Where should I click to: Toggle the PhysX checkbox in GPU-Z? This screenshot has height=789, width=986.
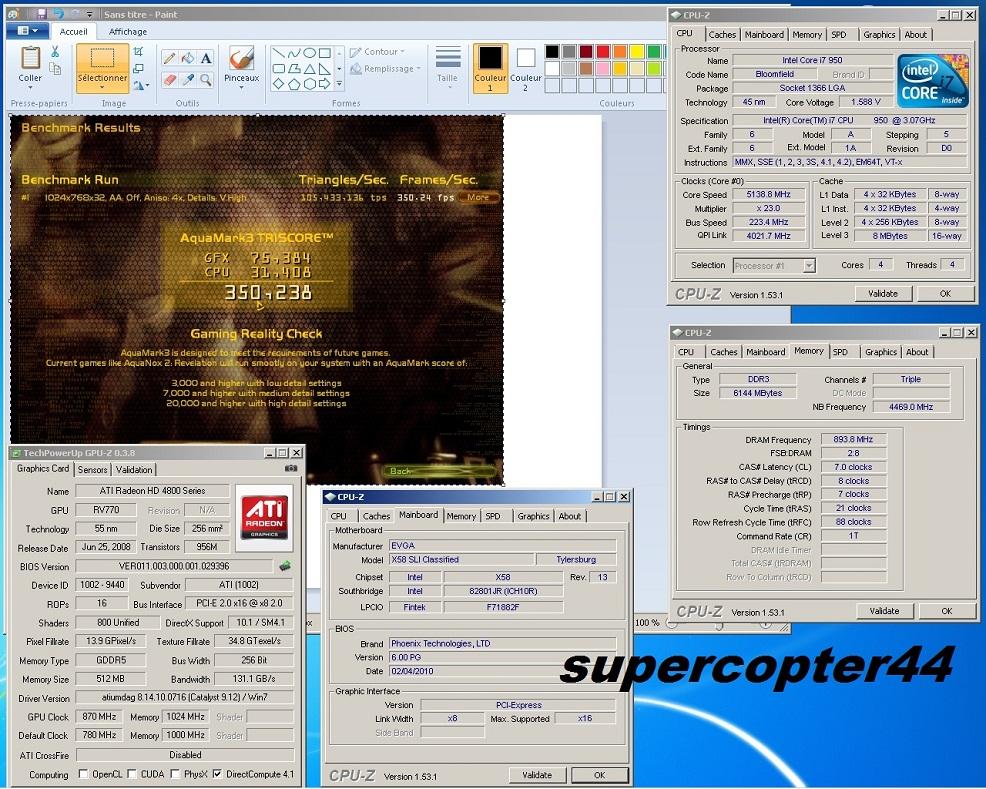[175, 774]
